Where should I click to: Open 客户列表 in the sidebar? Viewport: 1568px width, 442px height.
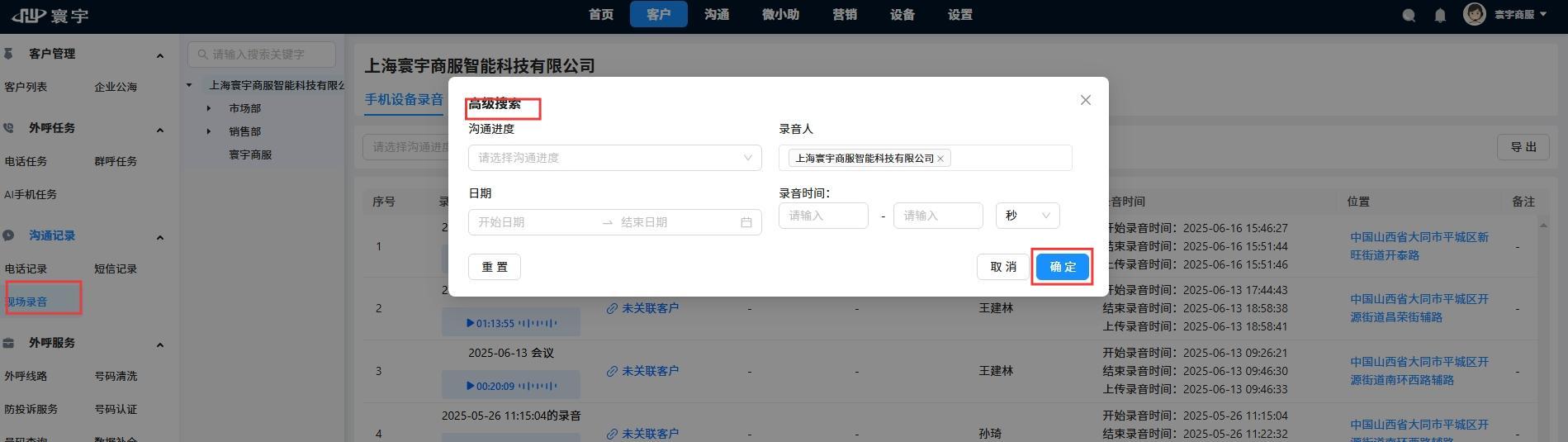coord(26,87)
